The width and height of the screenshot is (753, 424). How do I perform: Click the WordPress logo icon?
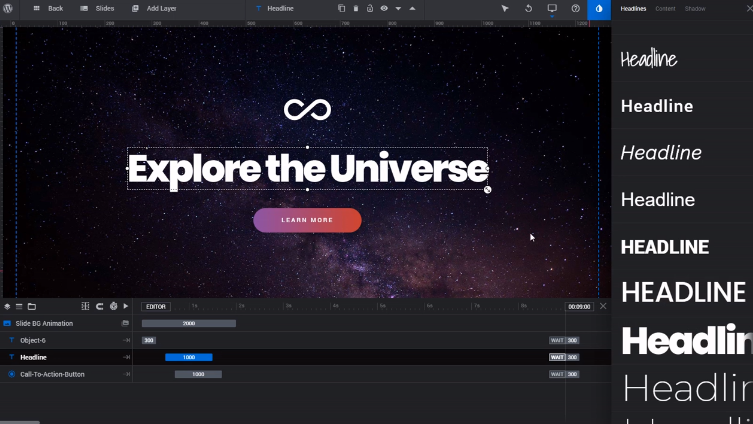coord(8,8)
